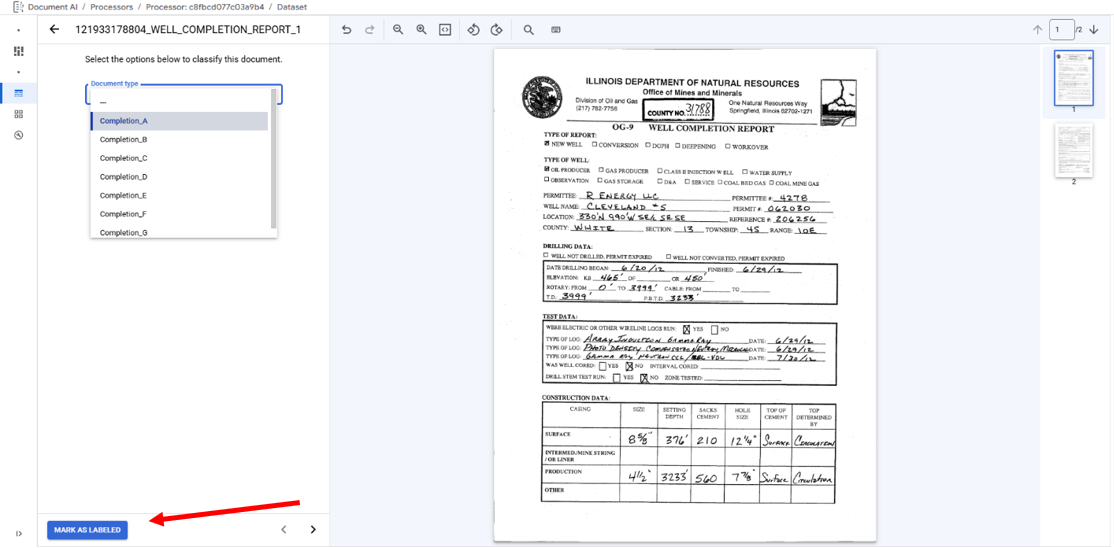Click the undo arrow in viewer toolbar
1114x548 pixels.
[x=346, y=30]
